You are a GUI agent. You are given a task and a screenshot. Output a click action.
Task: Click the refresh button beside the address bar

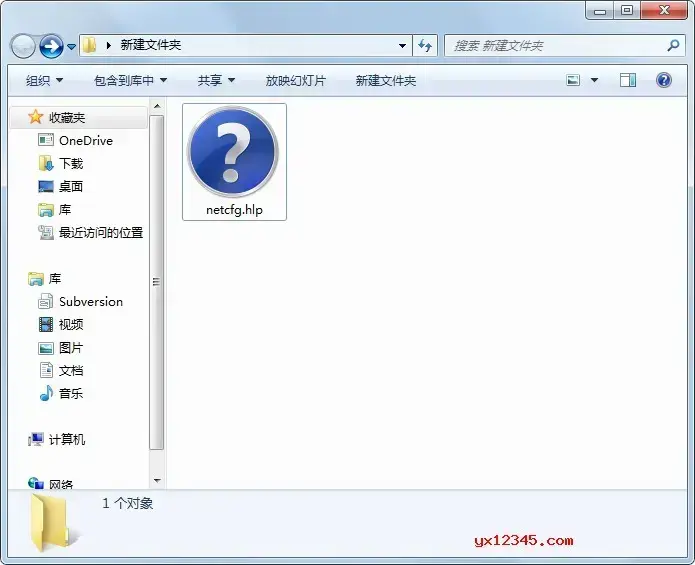point(425,46)
